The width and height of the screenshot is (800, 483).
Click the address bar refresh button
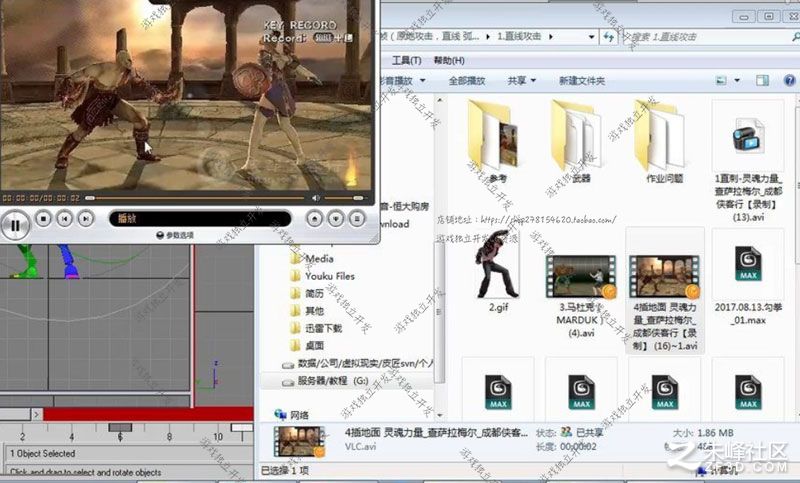click(x=609, y=37)
